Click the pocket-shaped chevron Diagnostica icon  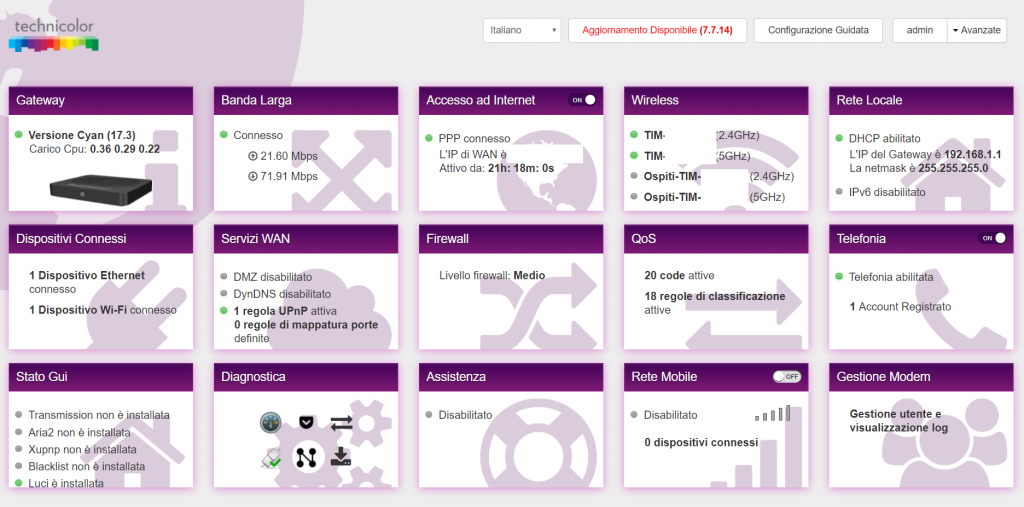pos(305,423)
